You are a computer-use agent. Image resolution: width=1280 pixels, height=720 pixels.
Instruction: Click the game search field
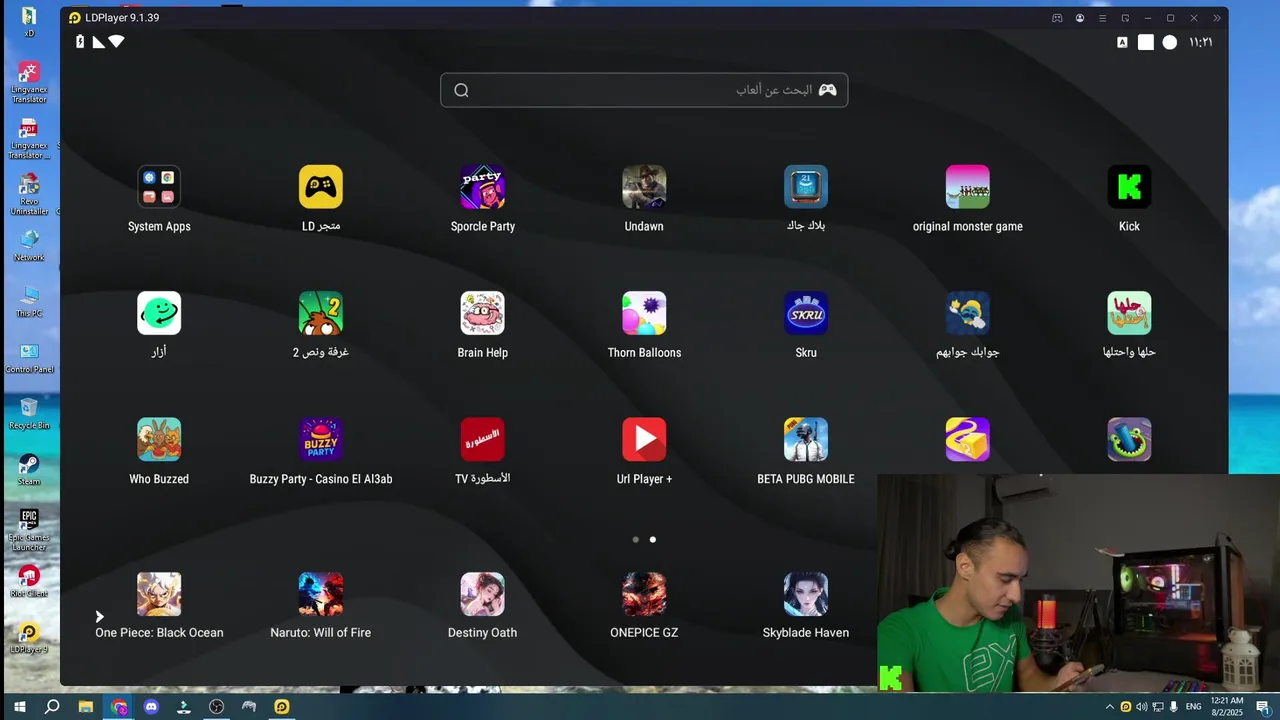pos(644,90)
